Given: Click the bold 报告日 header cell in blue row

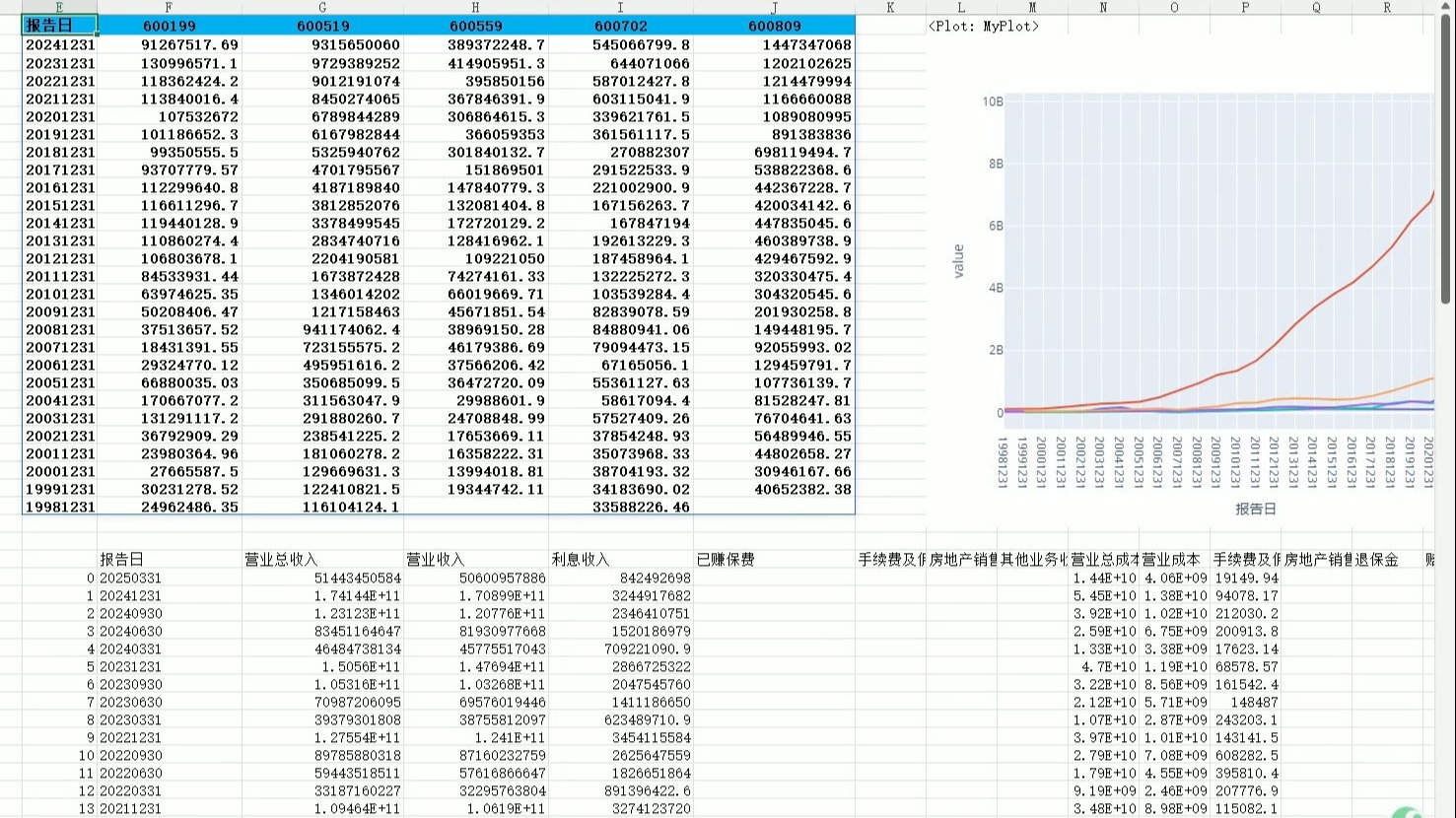Looking at the screenshot, I should point(59,26).
